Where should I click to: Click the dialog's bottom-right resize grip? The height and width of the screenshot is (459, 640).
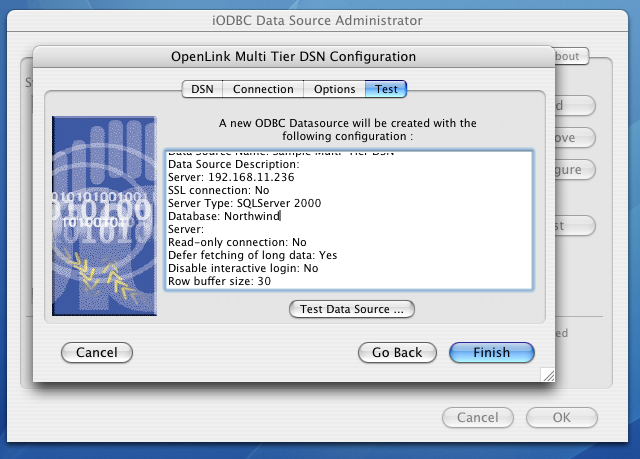547,375
